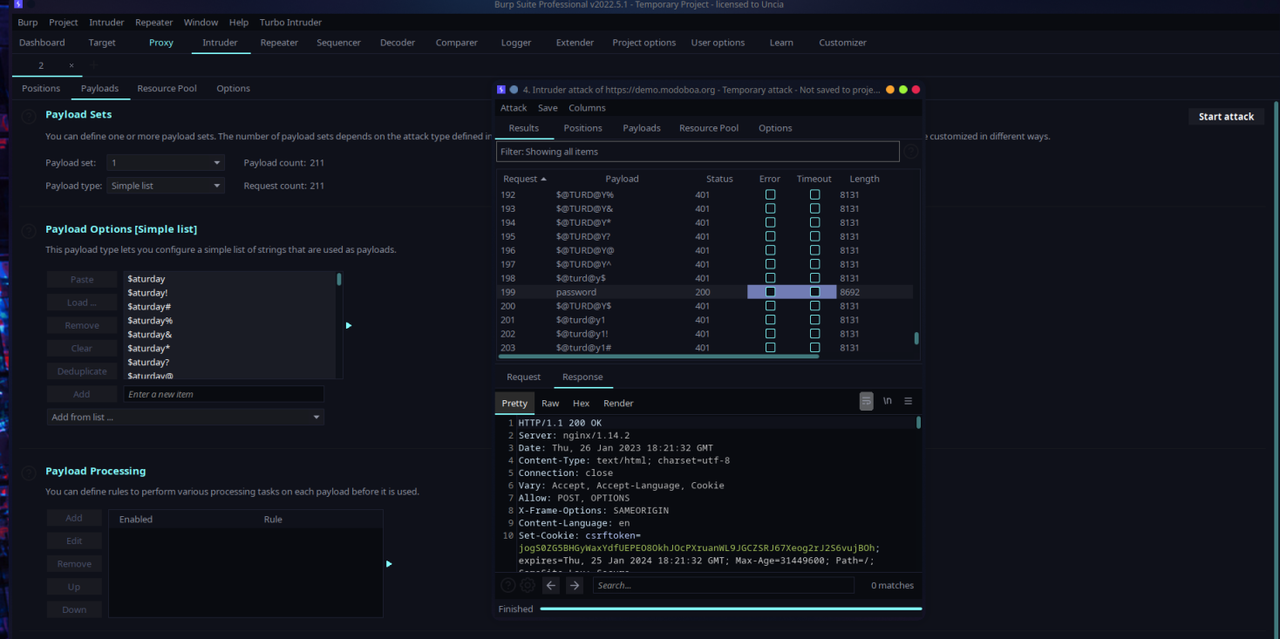Click the Deduplicate button

[82, 371]
